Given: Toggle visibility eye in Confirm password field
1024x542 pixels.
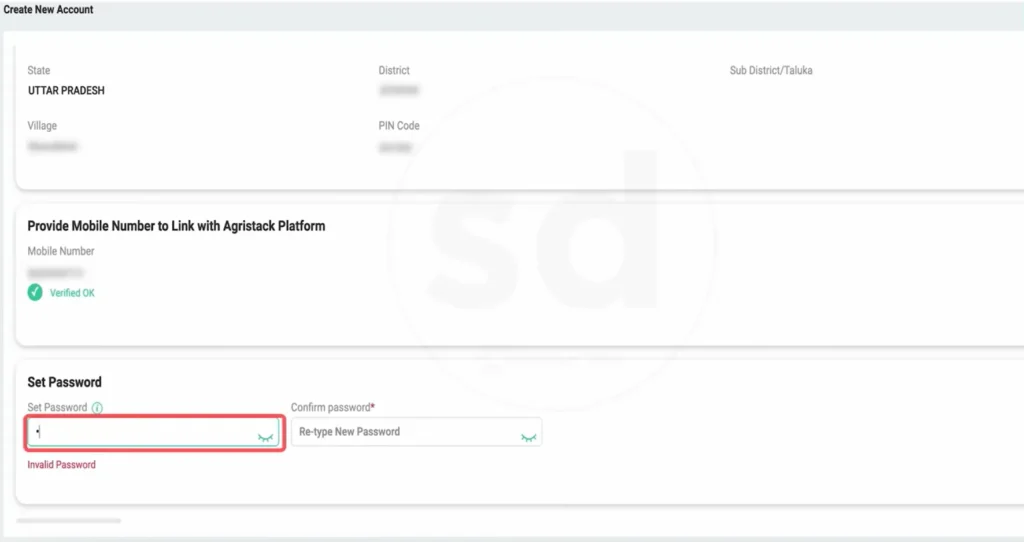Looking at the screenshot, I should tap(528, 438).
